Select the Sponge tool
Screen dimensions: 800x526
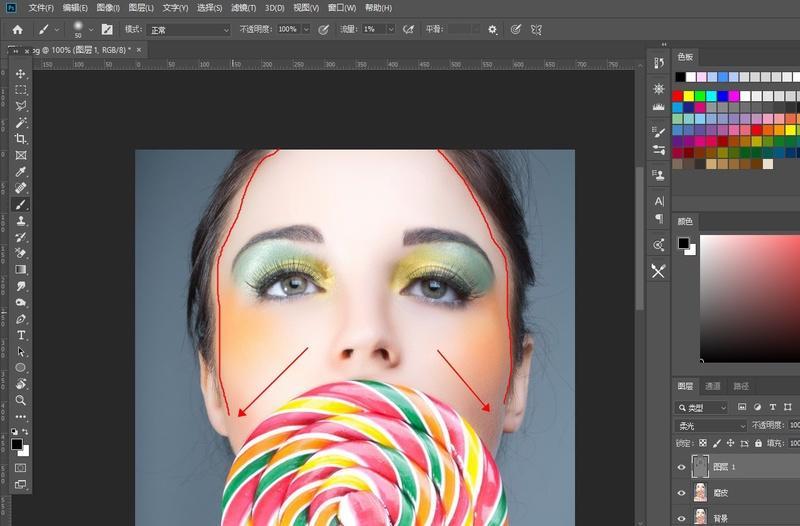pos(20,302)
